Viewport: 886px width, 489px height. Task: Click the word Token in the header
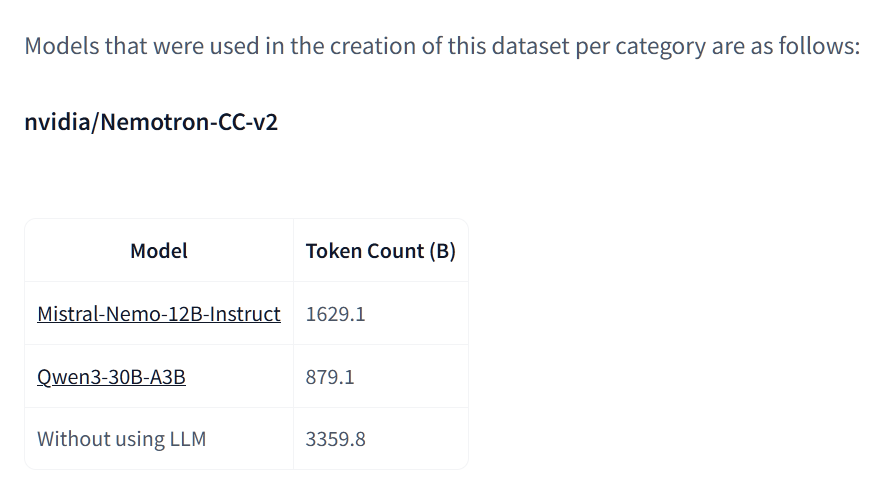334,251
